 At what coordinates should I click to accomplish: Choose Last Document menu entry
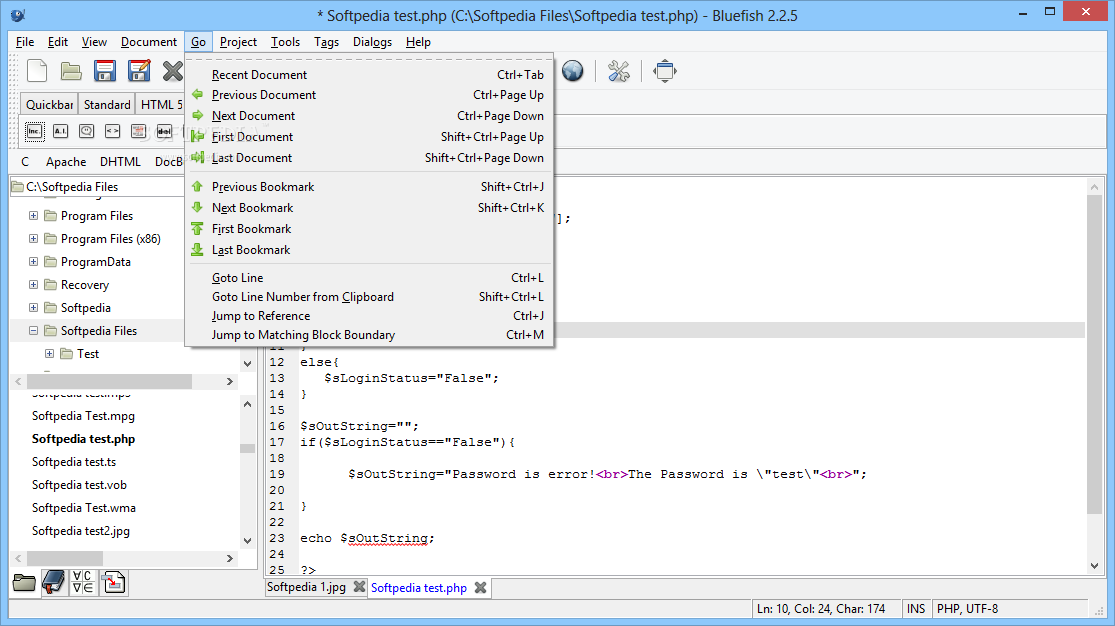click(x=369, y=158)
